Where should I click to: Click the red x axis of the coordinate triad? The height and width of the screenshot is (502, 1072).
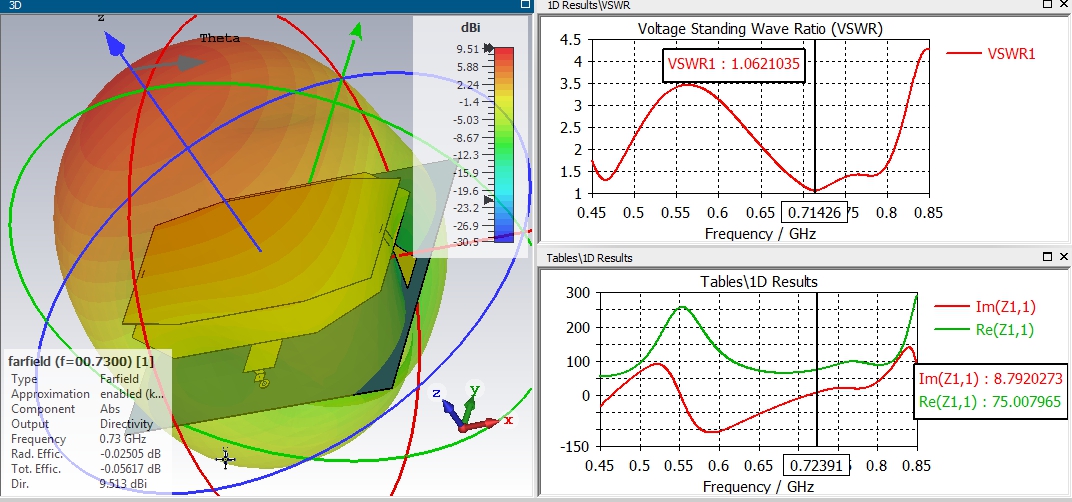tap(484, 424)
